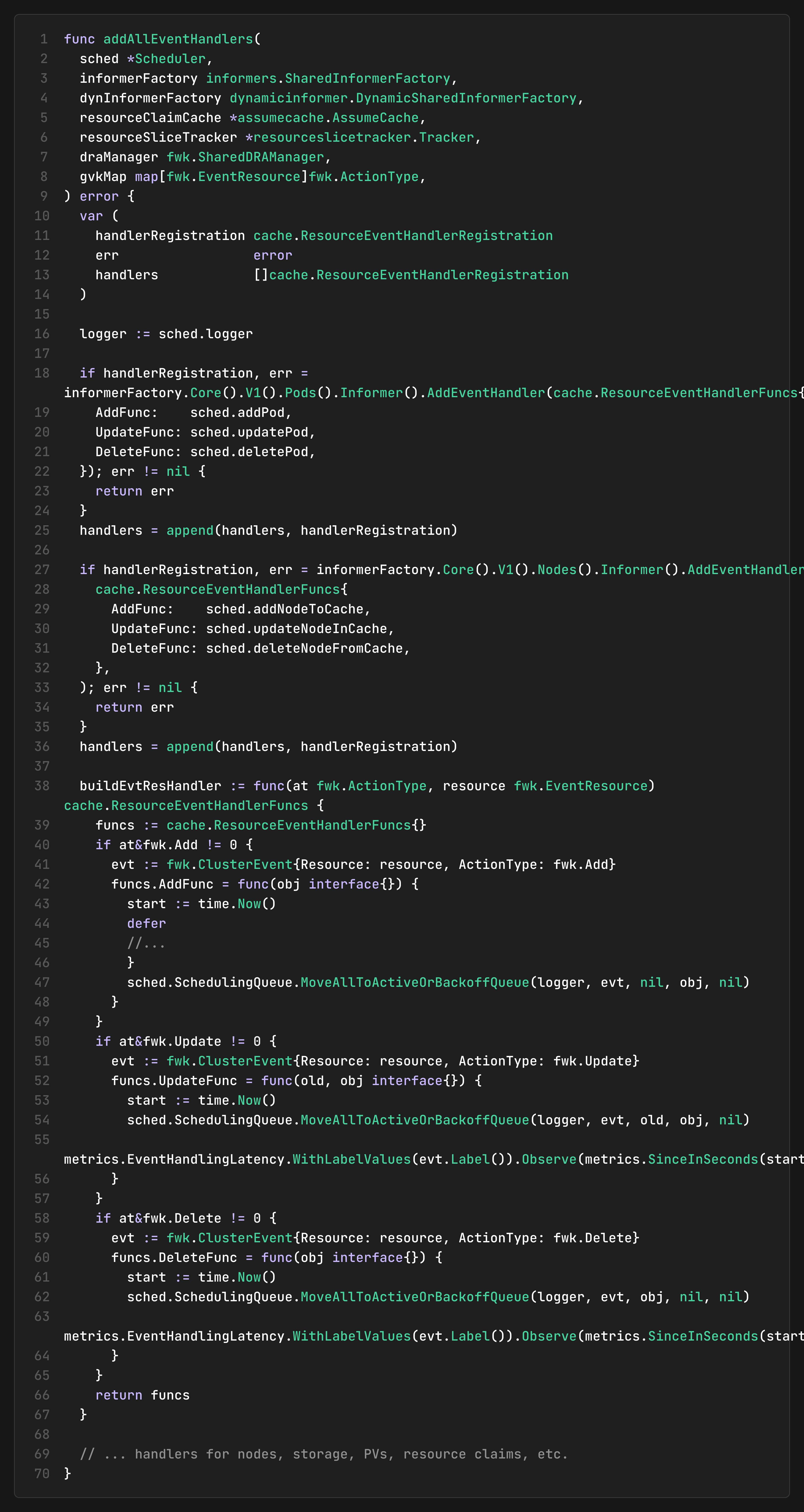
Task: Click the sched.addPod reference
Action: [x=240, y=413]
